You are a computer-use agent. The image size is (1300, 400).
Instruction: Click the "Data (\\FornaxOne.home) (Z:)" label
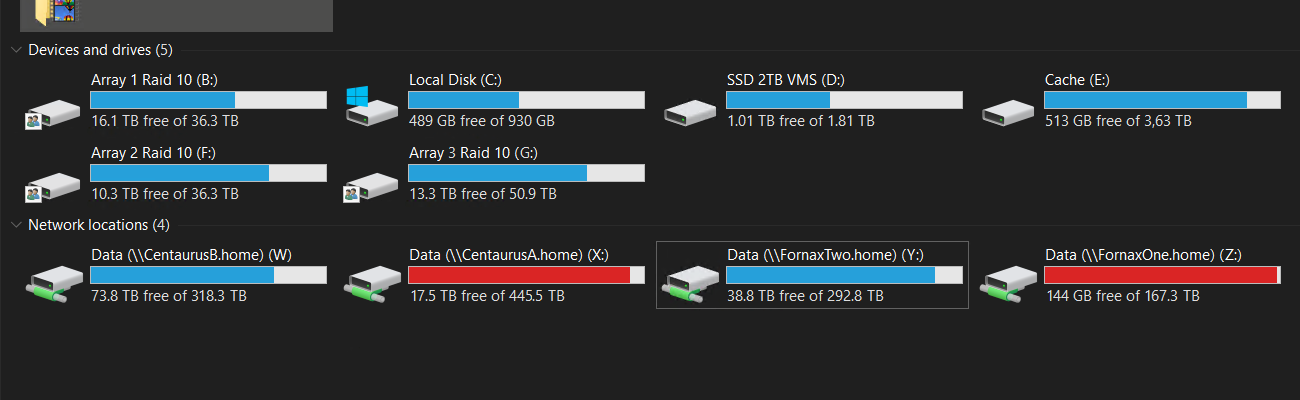coord(1143,255)
